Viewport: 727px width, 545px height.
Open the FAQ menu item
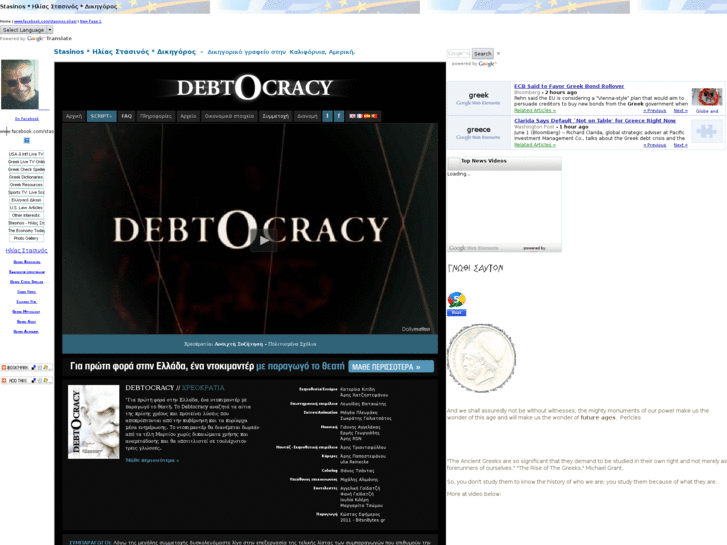pos(127,116)
